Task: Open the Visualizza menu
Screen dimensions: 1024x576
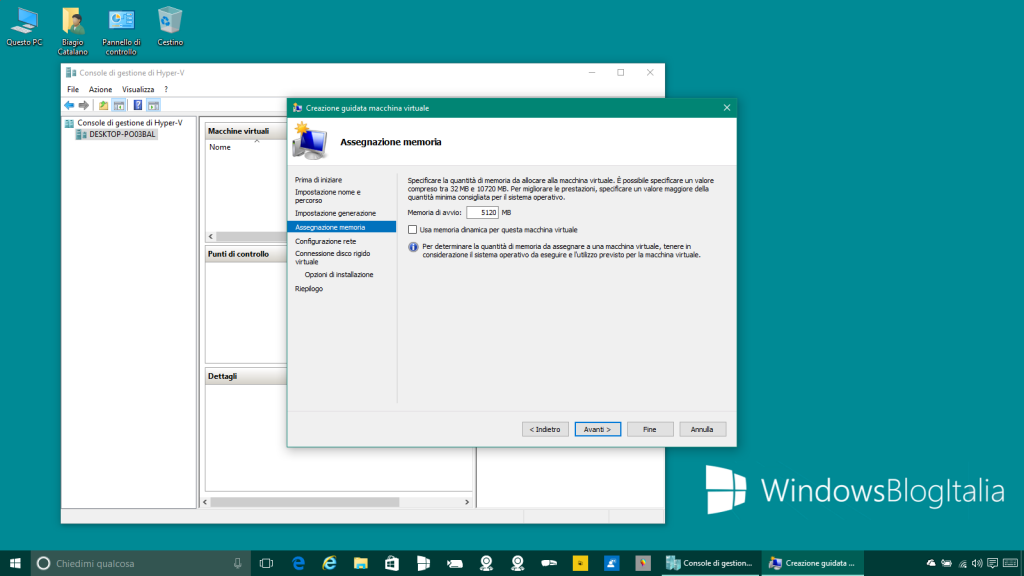Action: (138, 89)
